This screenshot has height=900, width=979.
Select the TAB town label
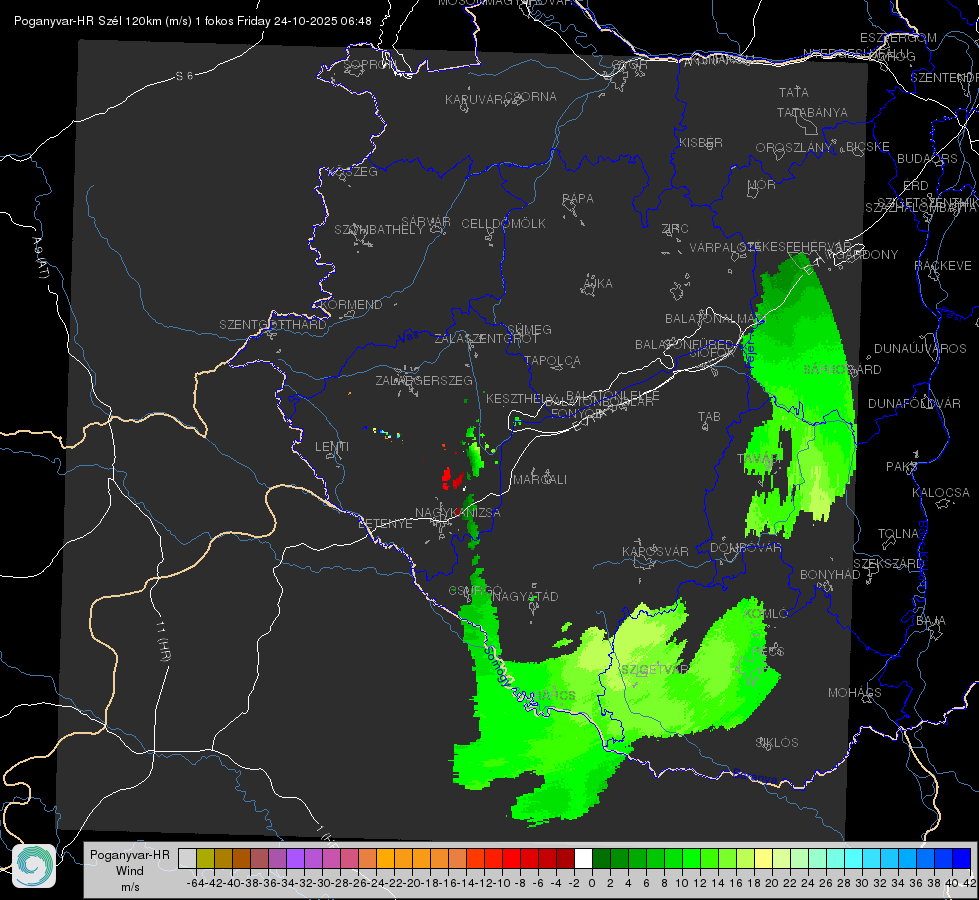[709, 417]
